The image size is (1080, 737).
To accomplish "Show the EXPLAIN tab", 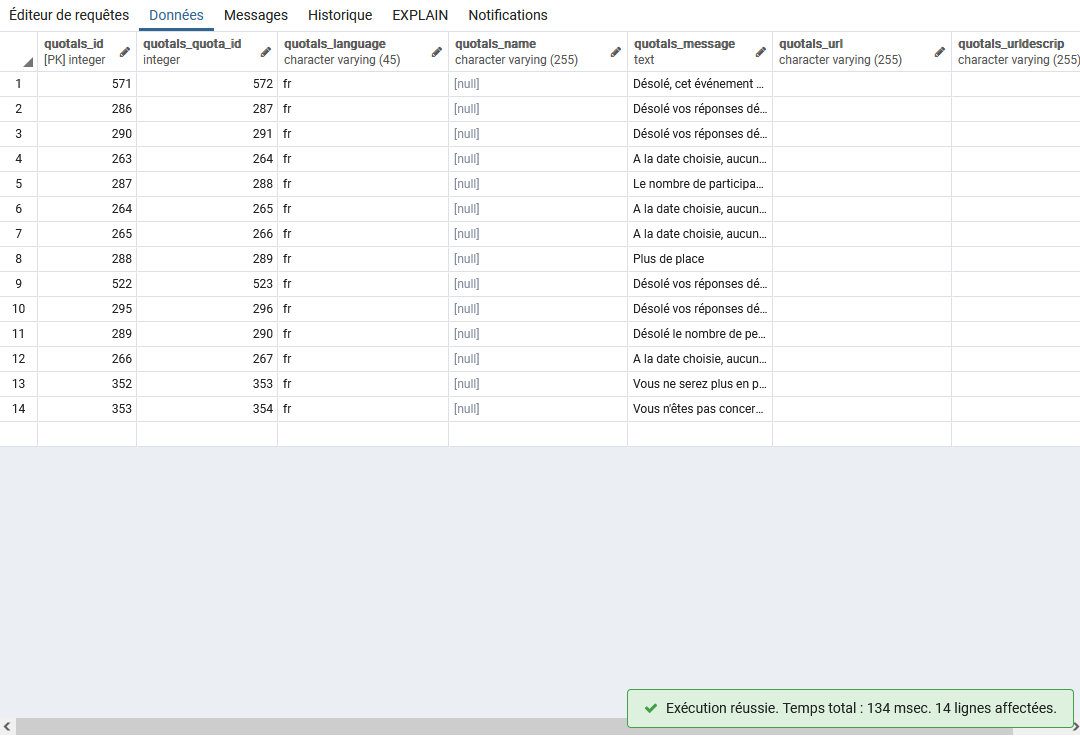I will [420, 15].
